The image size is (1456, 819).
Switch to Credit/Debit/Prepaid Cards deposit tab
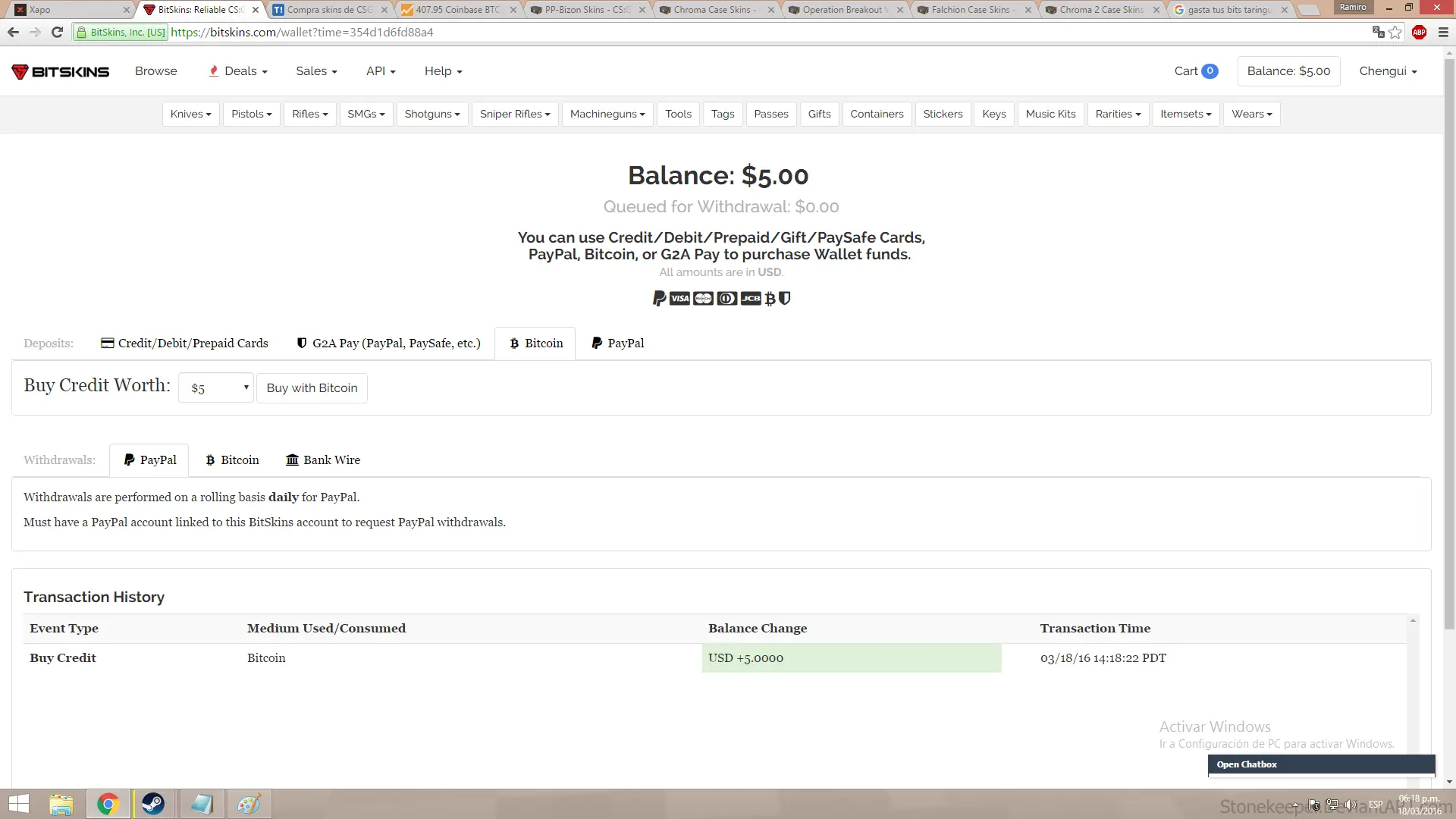[x=184, y=344]
